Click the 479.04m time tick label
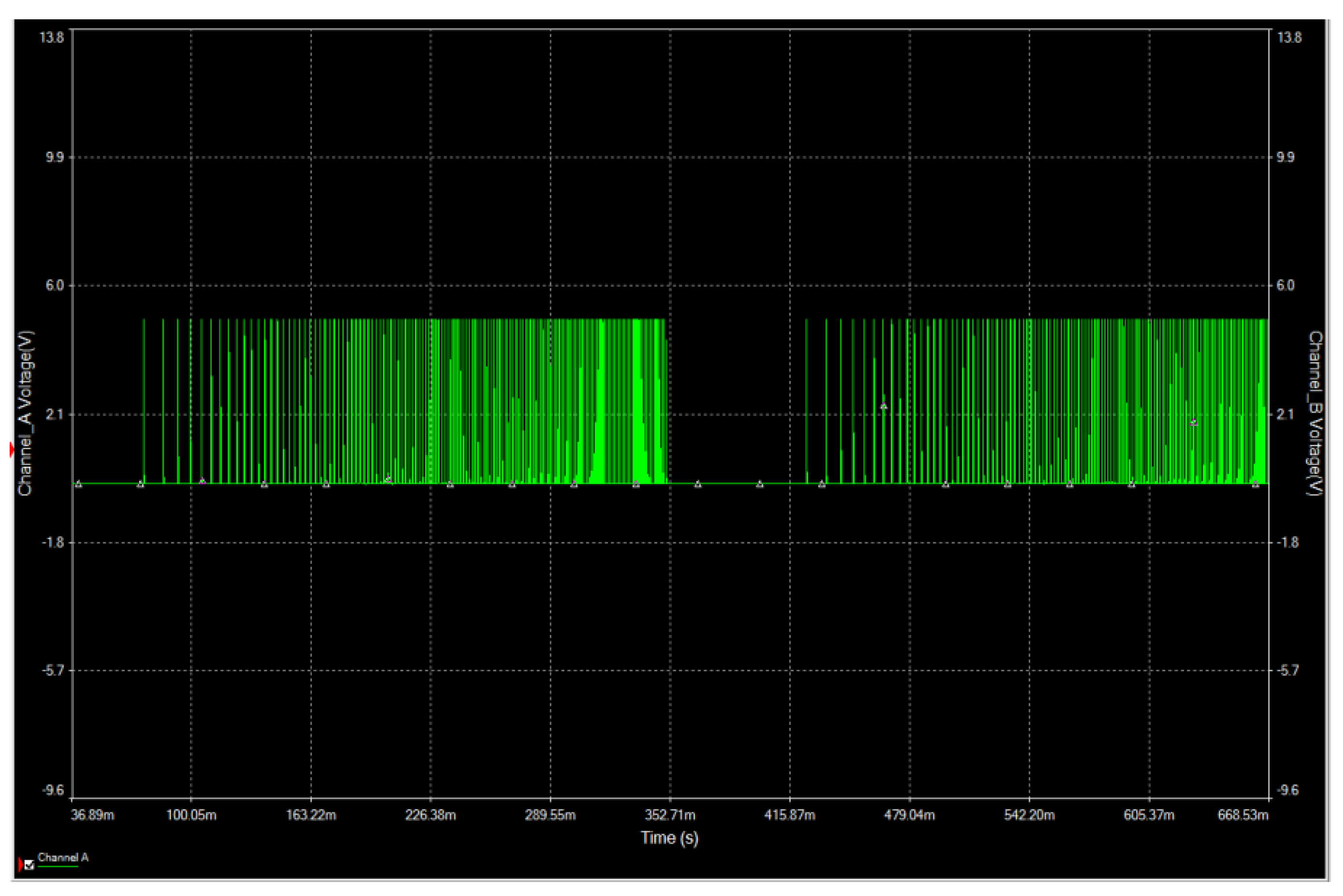The image size is (1343, 896). click(x=909, y=815)
